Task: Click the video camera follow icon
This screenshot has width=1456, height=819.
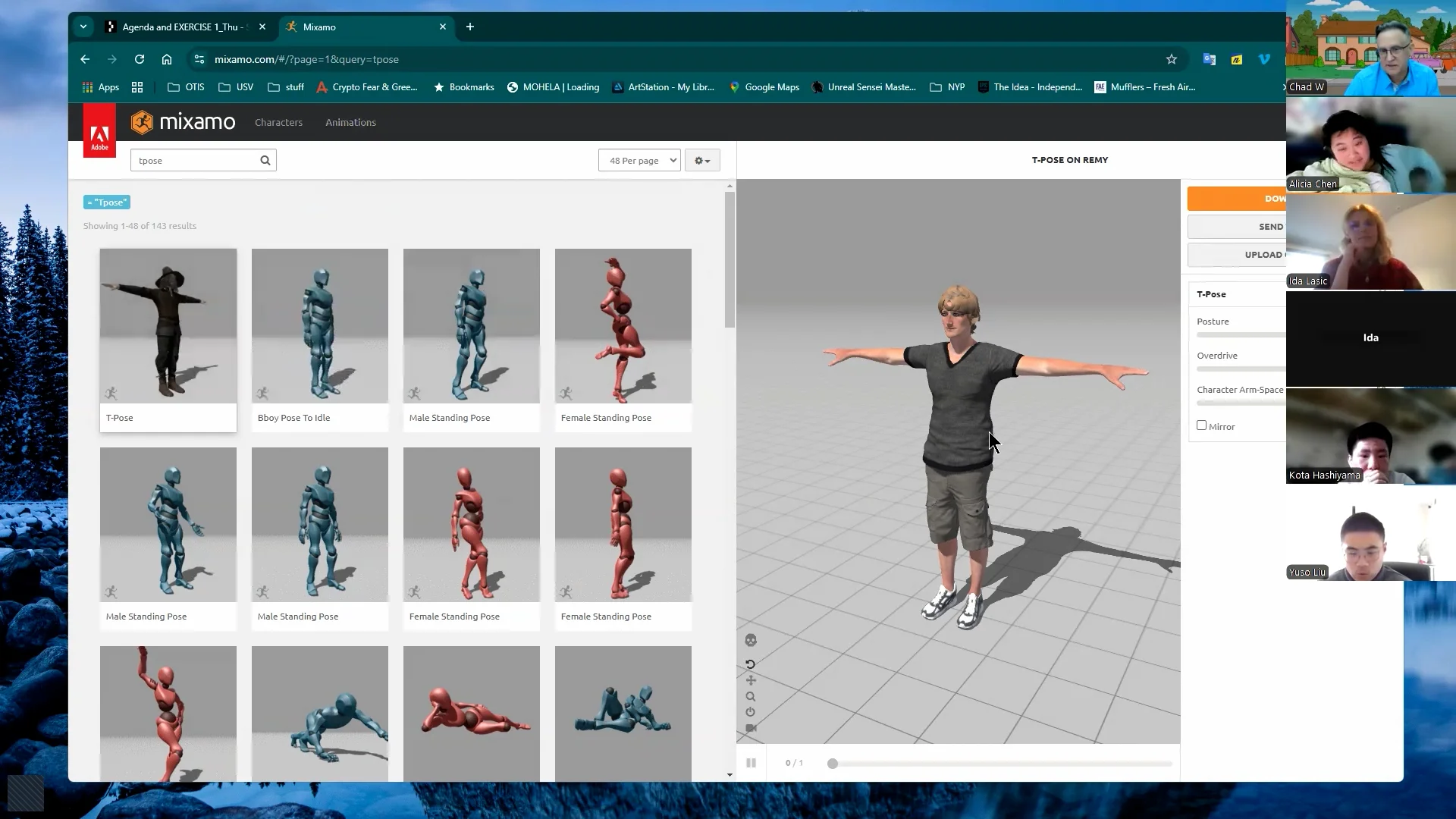Action: tap(751, 728)
